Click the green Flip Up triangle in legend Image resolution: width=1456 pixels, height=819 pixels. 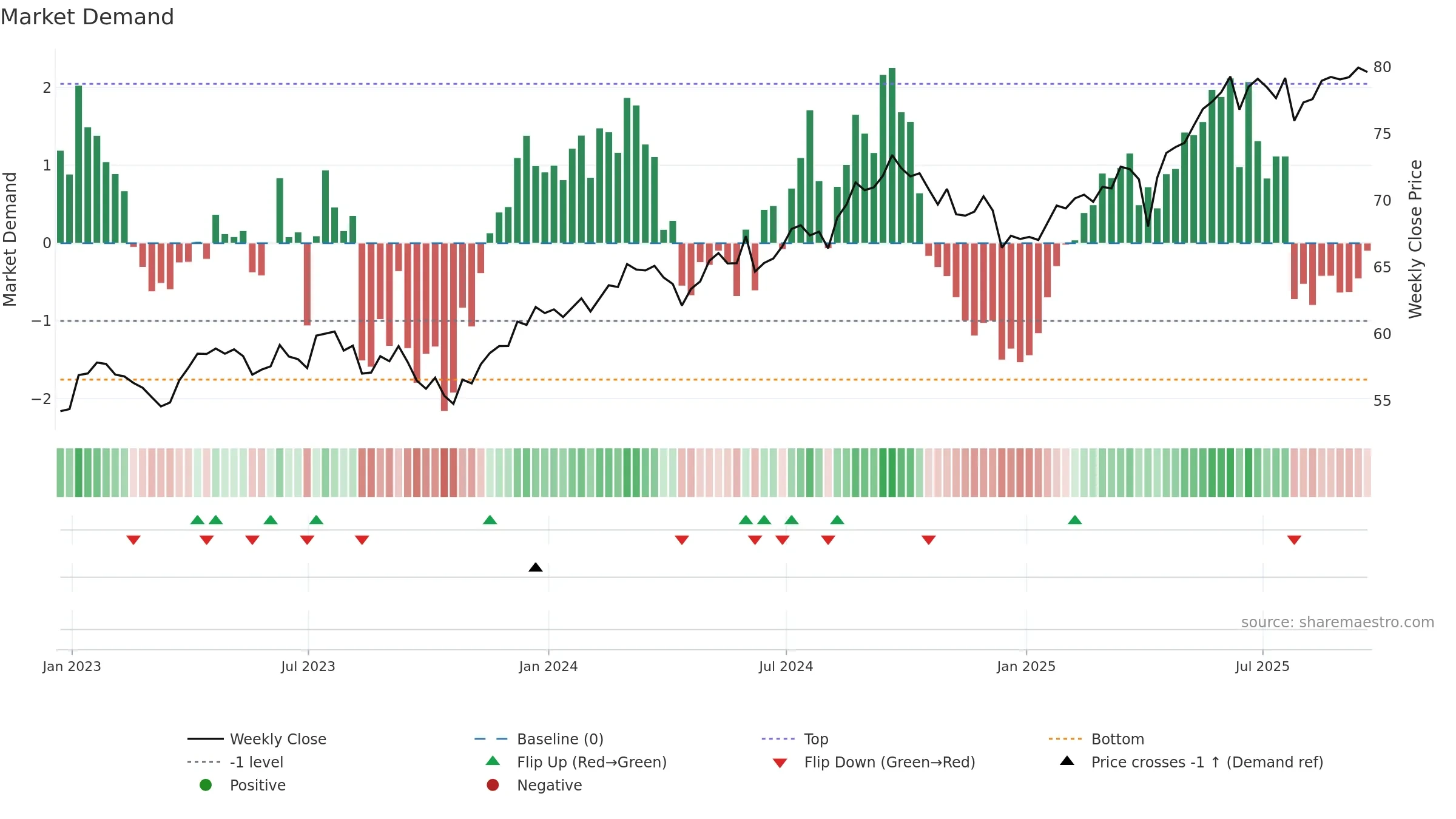(493, 761)
